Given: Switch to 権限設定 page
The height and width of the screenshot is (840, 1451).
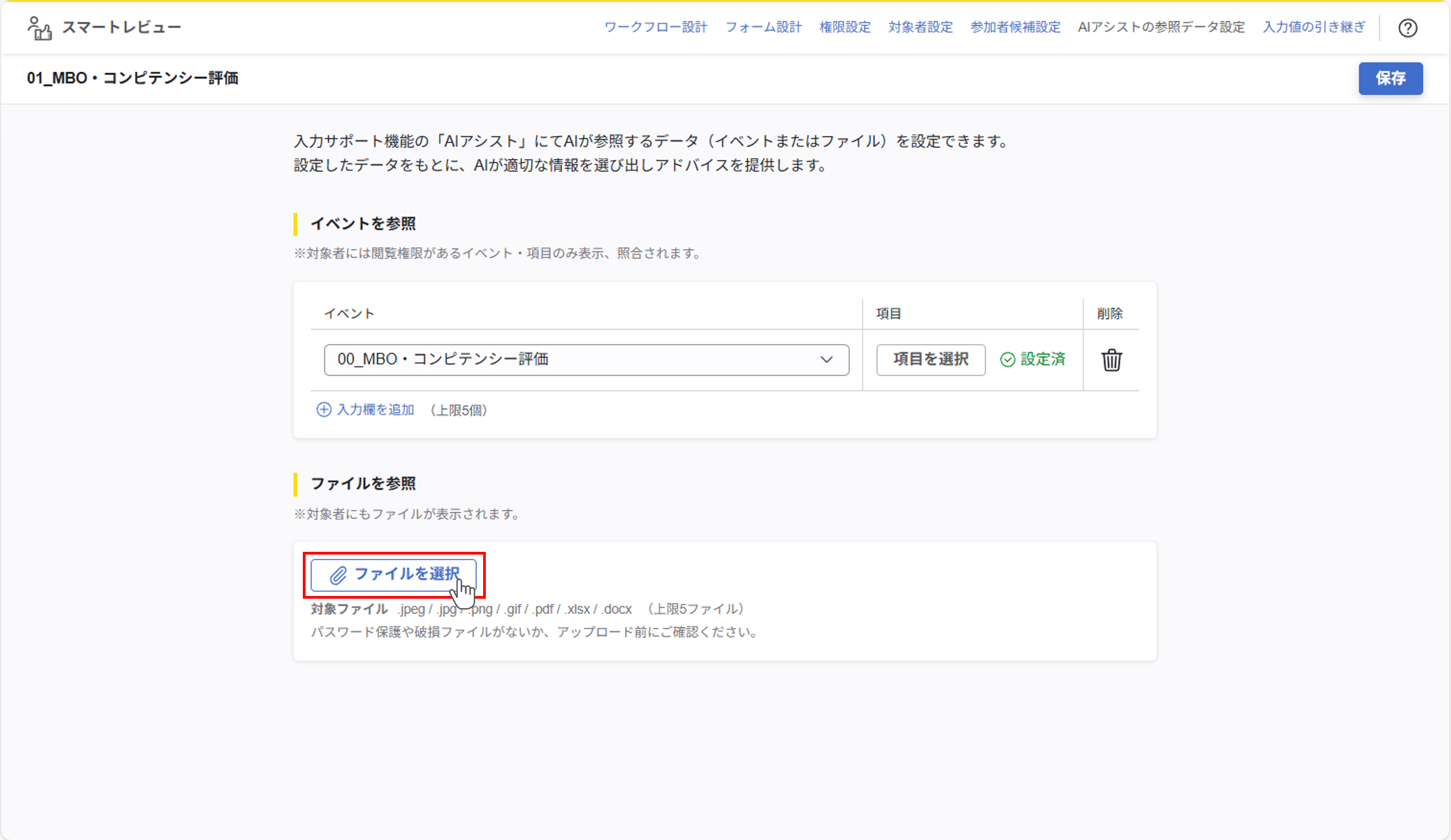Looking at the screenshot, I should click(845, 27).
